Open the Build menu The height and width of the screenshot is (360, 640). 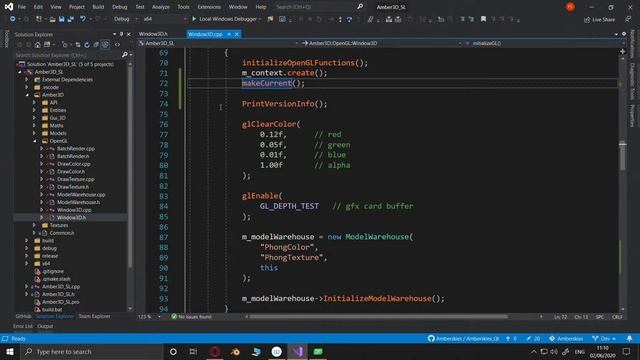click(98, 7)
